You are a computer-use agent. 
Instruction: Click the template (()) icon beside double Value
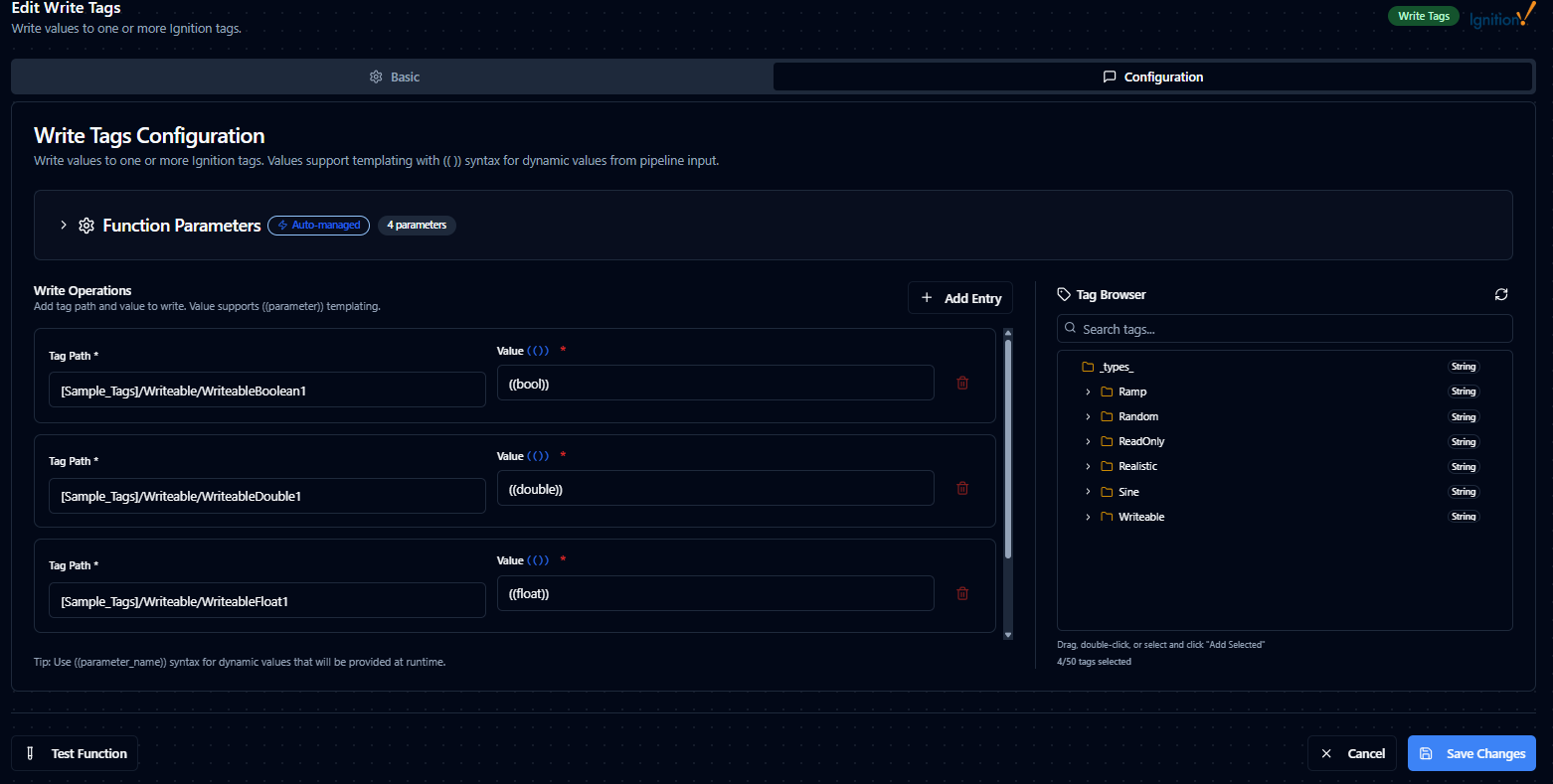click(x=538, y=456)
